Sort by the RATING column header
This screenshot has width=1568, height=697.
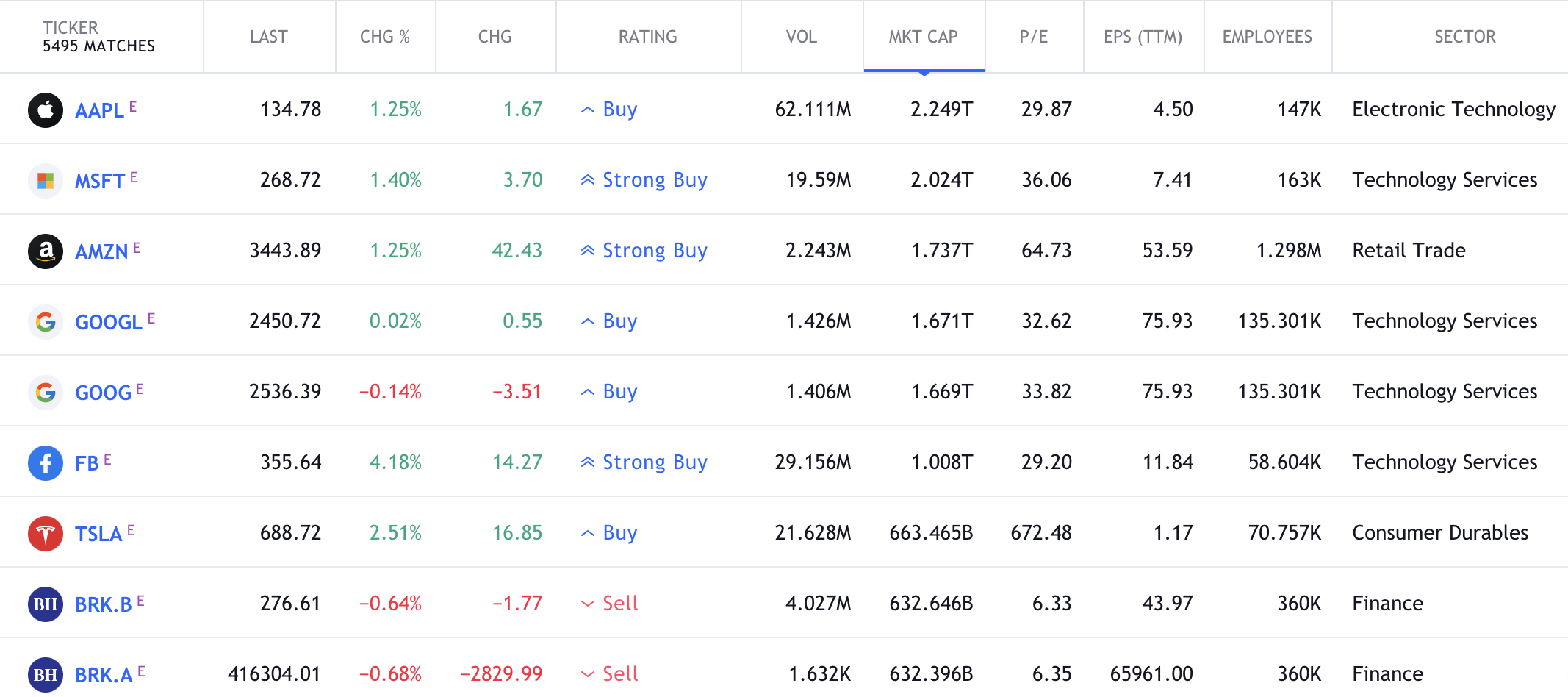click(x=648, y=37)
